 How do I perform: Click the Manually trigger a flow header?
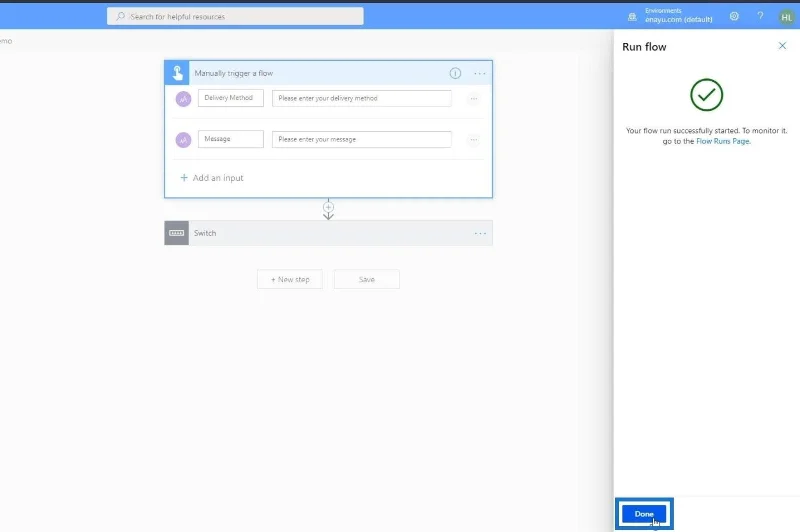329,73
